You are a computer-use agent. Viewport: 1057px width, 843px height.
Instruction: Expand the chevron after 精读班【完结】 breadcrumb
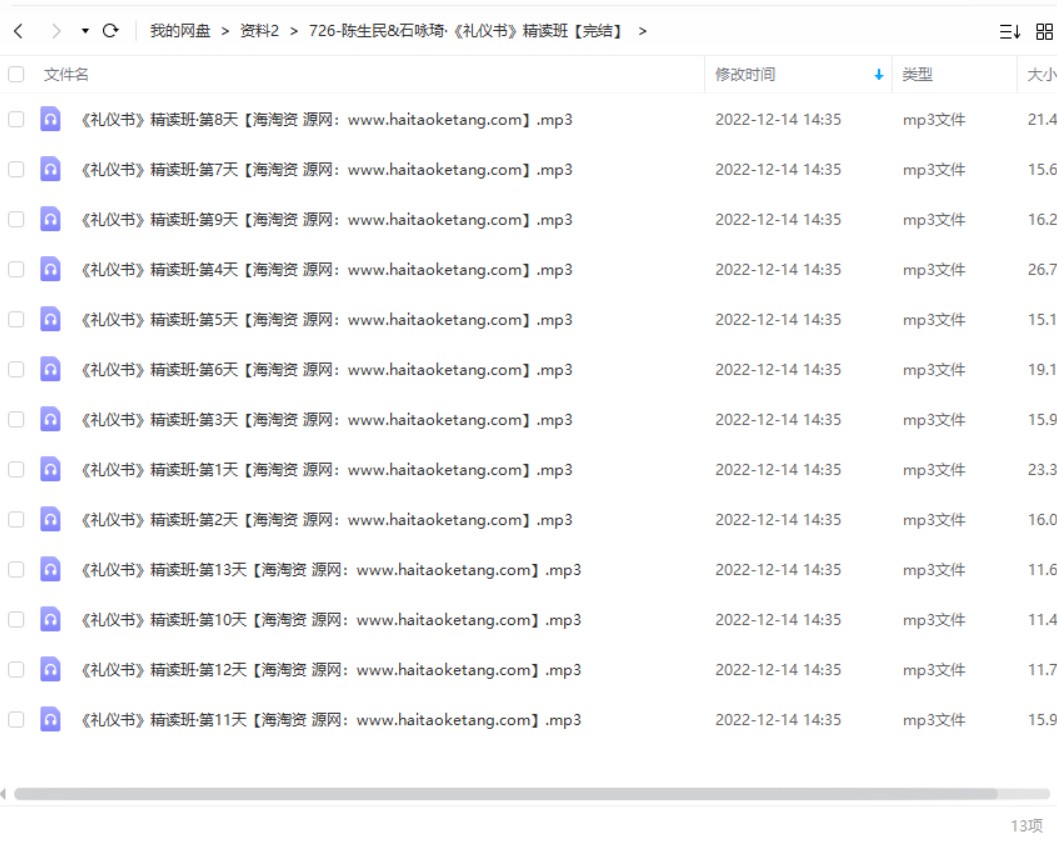coord(642,31)
